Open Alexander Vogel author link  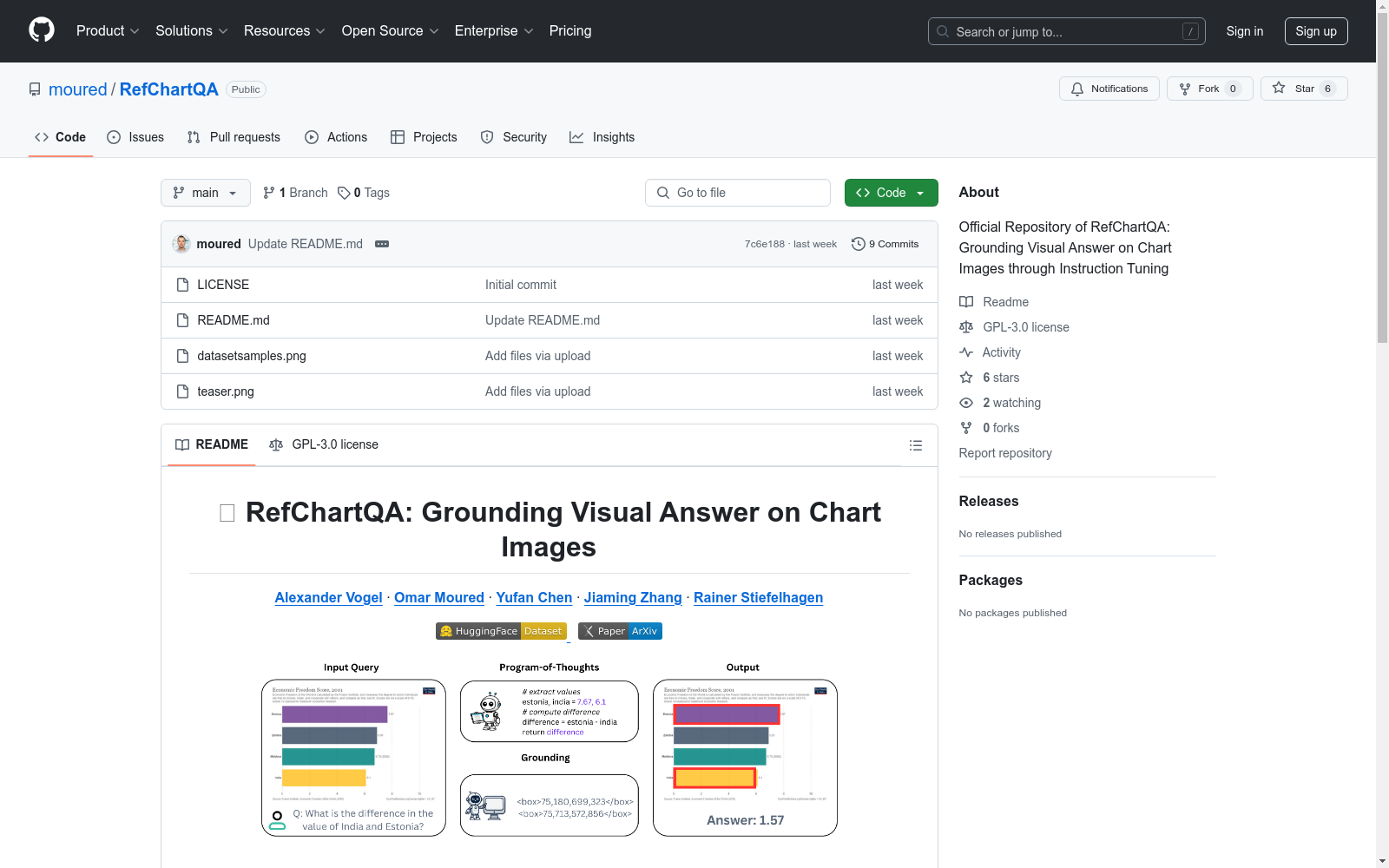point(328,597)
